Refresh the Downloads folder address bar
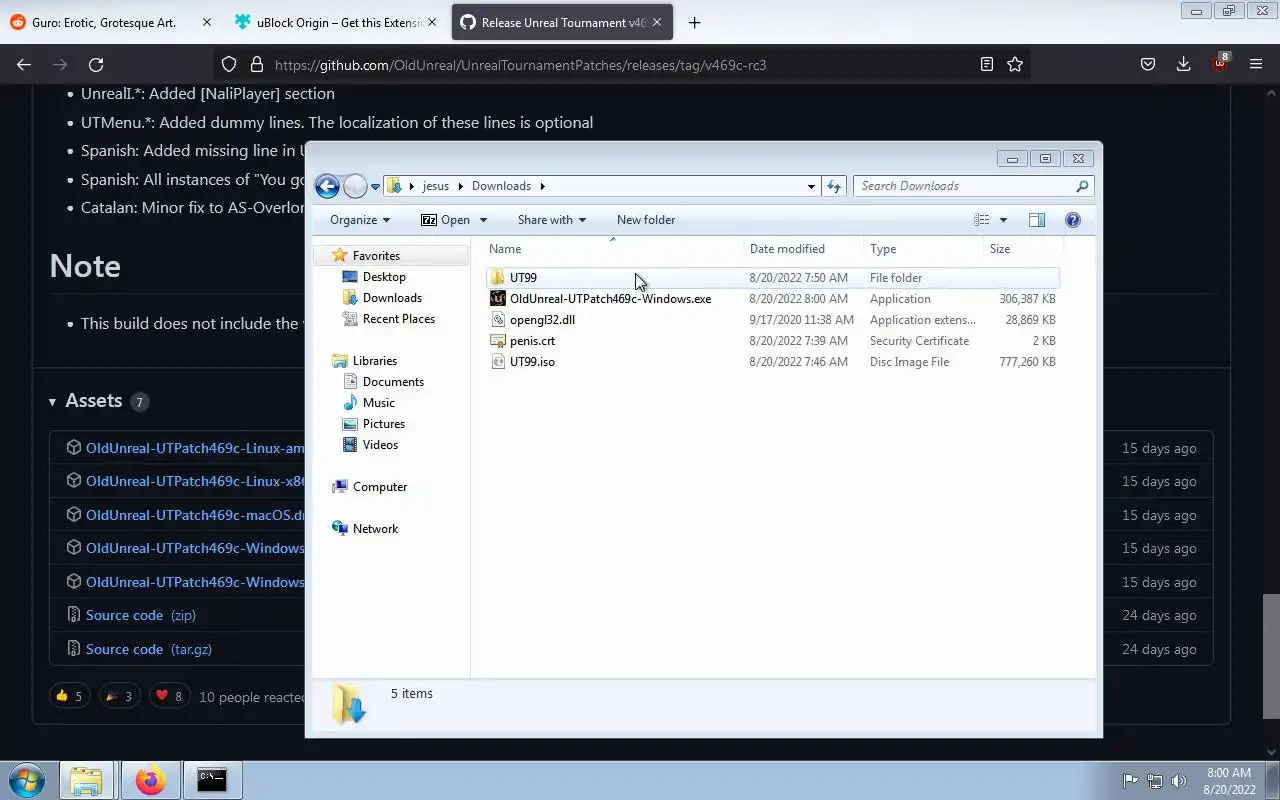The image size is (1280, 800). (835, 186)
